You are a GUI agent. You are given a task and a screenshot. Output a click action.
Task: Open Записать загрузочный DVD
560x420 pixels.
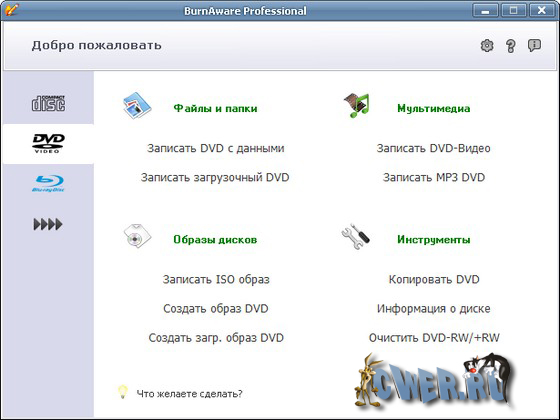[215, 178]
